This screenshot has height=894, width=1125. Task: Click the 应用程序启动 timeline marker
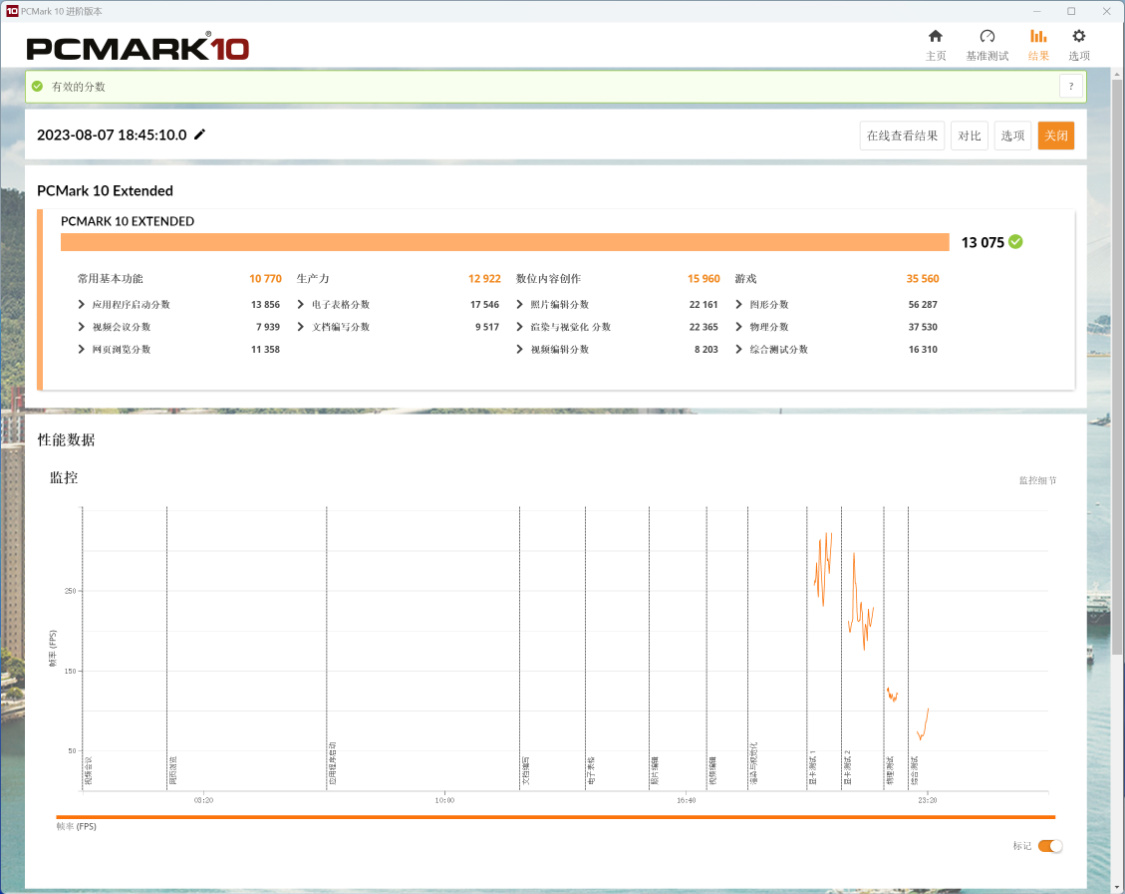[332, 763]
